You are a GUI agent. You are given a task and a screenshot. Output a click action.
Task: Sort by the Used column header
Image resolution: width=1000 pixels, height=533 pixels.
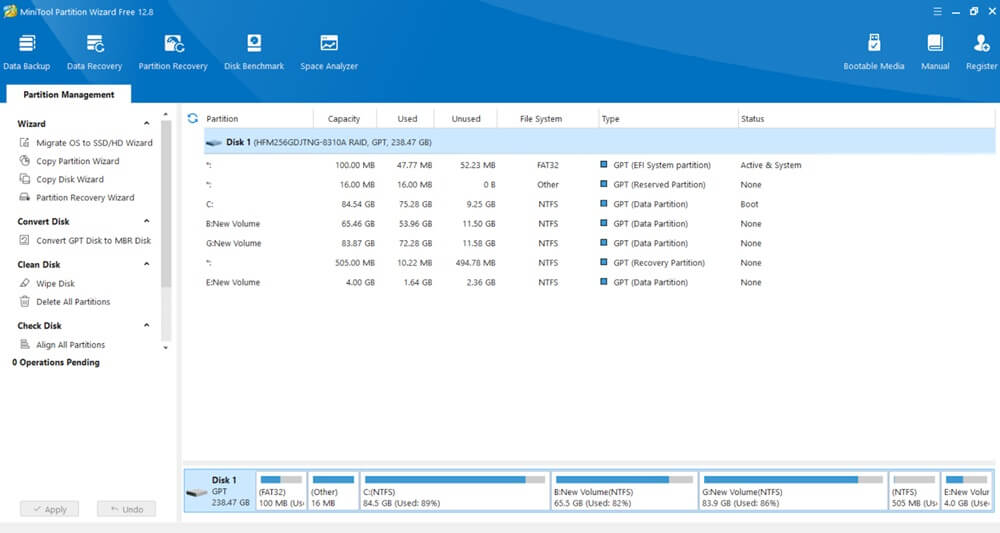click(x=406, y=119)
